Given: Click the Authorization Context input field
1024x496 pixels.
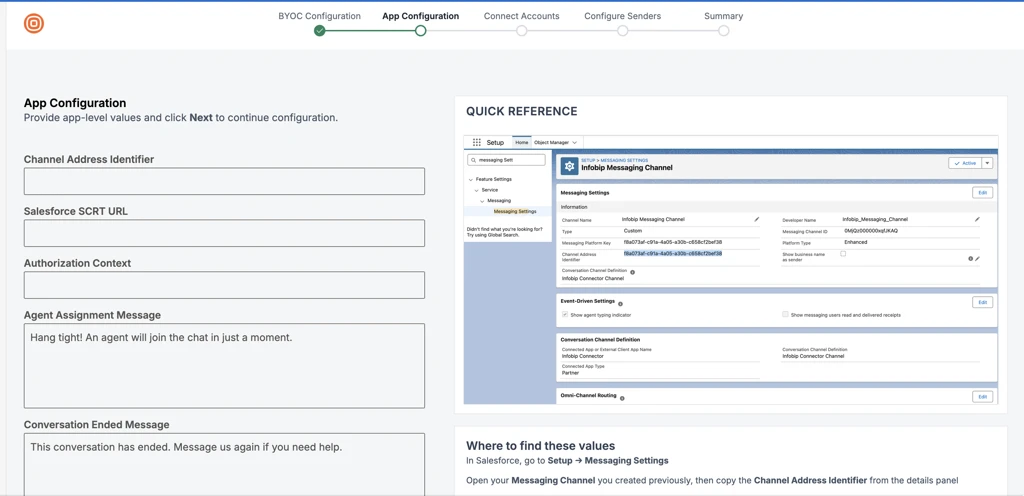Looking at the screenshot, I should click(224, 285).
